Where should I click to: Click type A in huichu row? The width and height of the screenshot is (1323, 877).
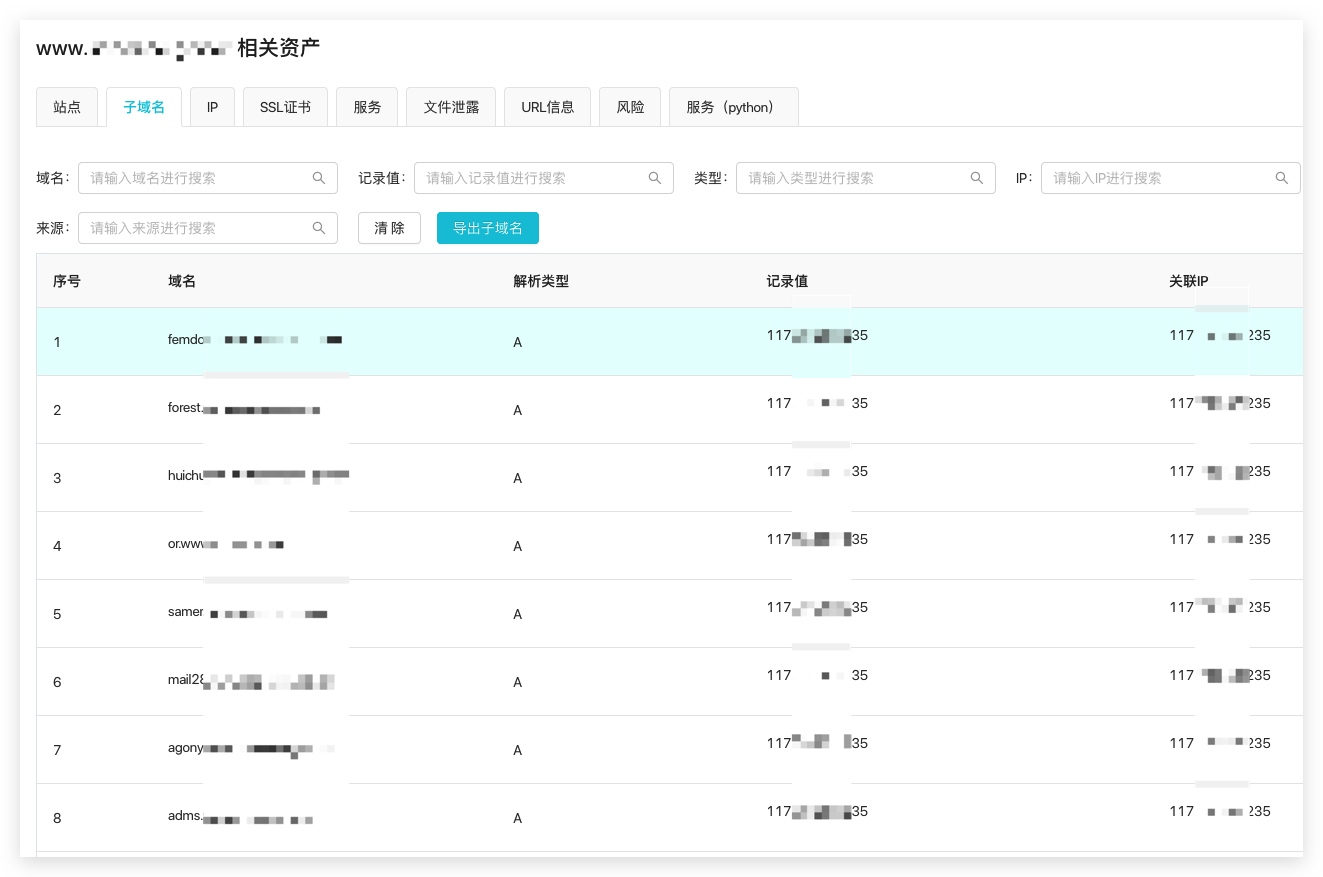coord(518,478)
